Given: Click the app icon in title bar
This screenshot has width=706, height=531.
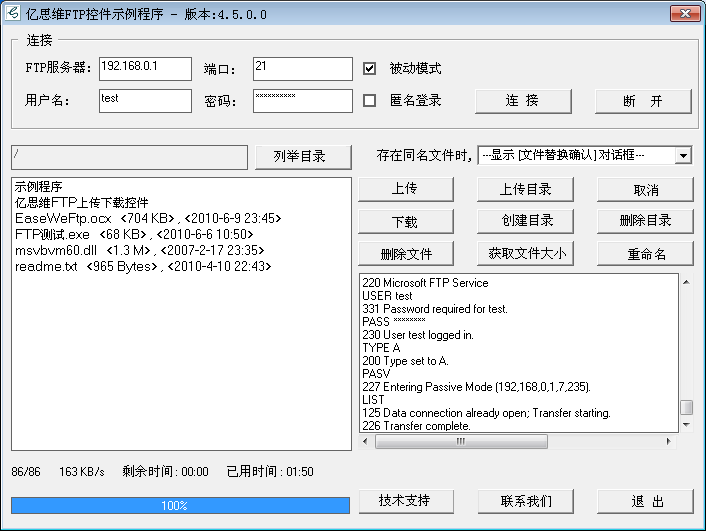Looking at the screenshot, I should (13, 13).
